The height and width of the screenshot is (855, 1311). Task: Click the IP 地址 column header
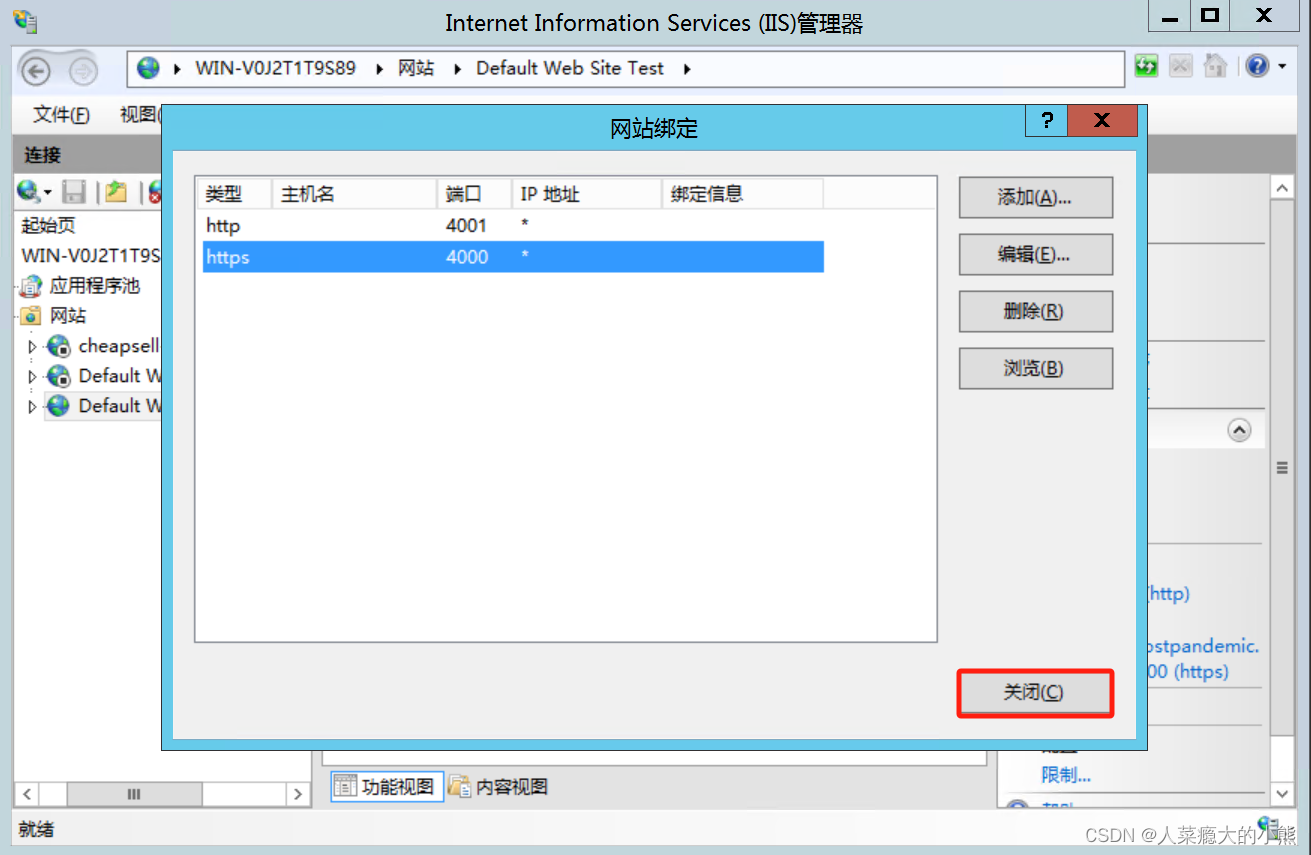tap(586, 194)
